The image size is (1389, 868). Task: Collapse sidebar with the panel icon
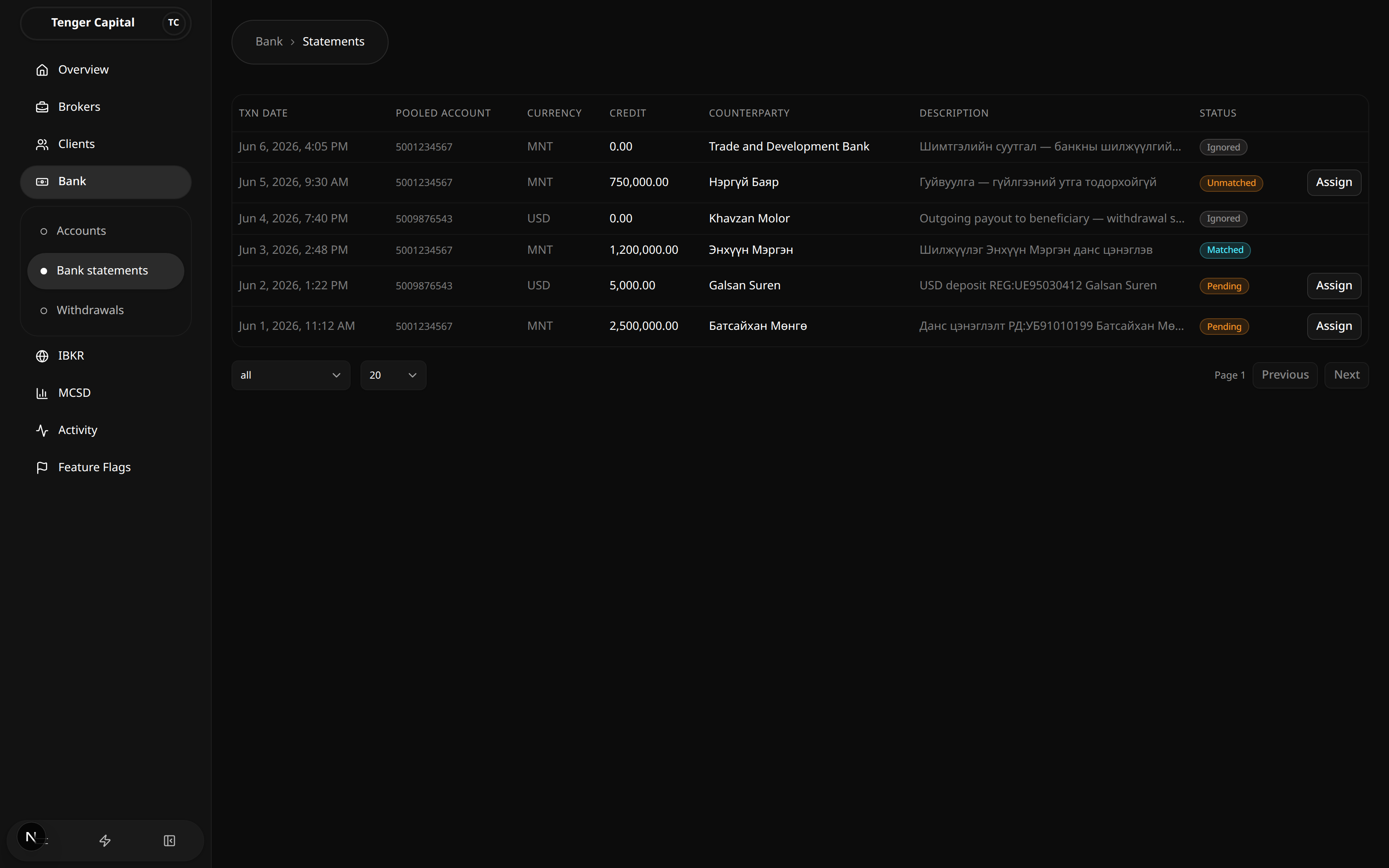[x=169, y=840]
